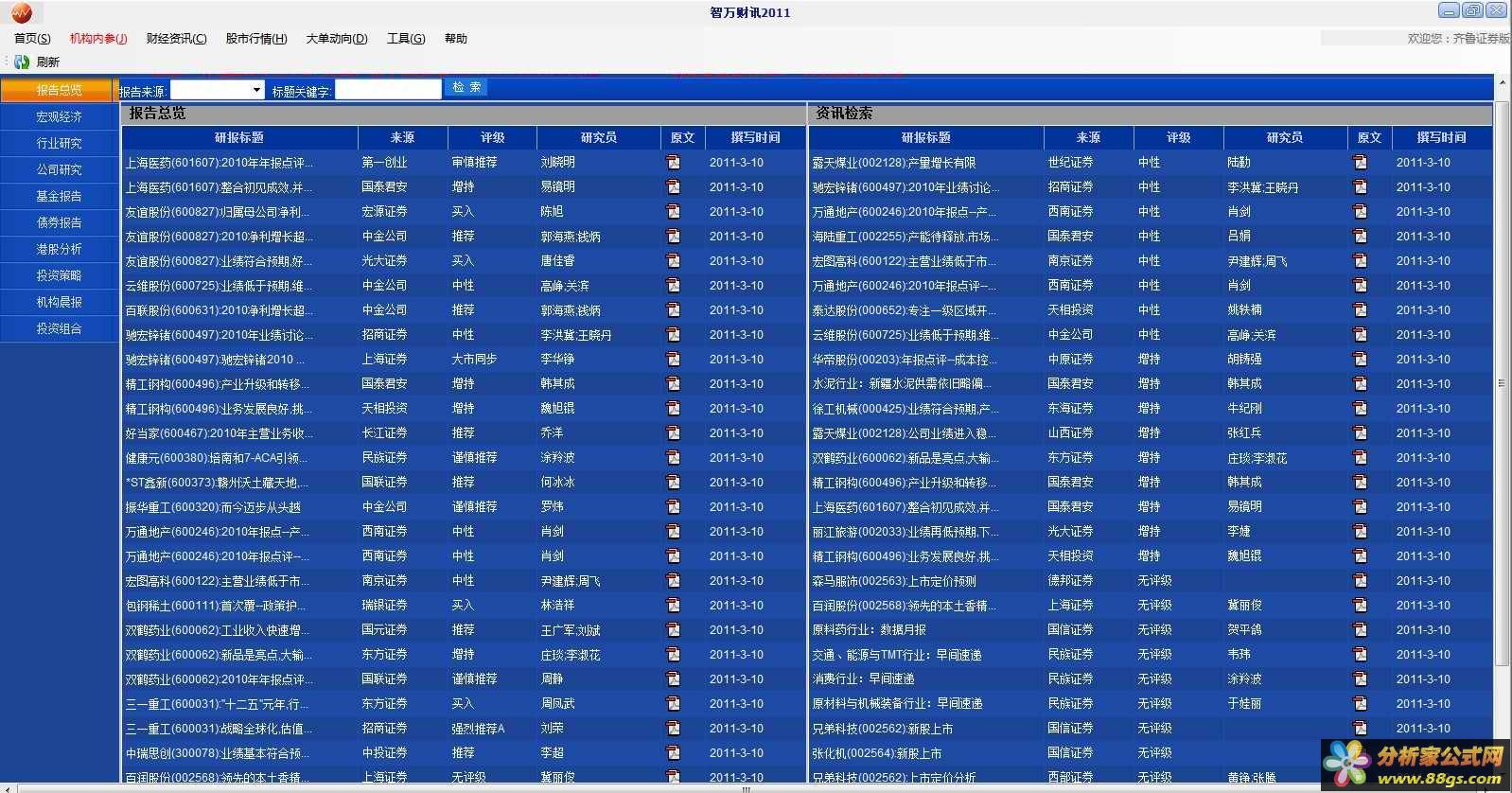The image size is (1512, 793).
Task: Open PDF icon for *ST鑫新 report from 国联证券
Action: coord(673,482)
